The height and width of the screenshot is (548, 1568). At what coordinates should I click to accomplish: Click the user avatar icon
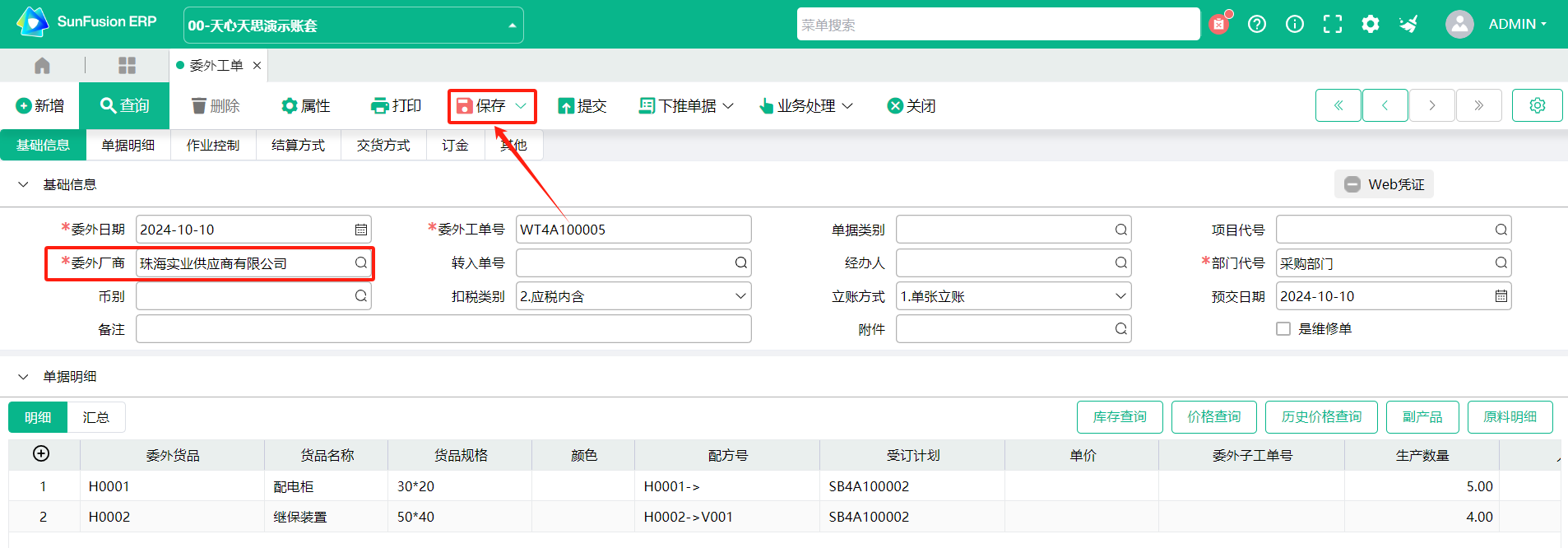pyautogui.click(x=1459, y=24)
